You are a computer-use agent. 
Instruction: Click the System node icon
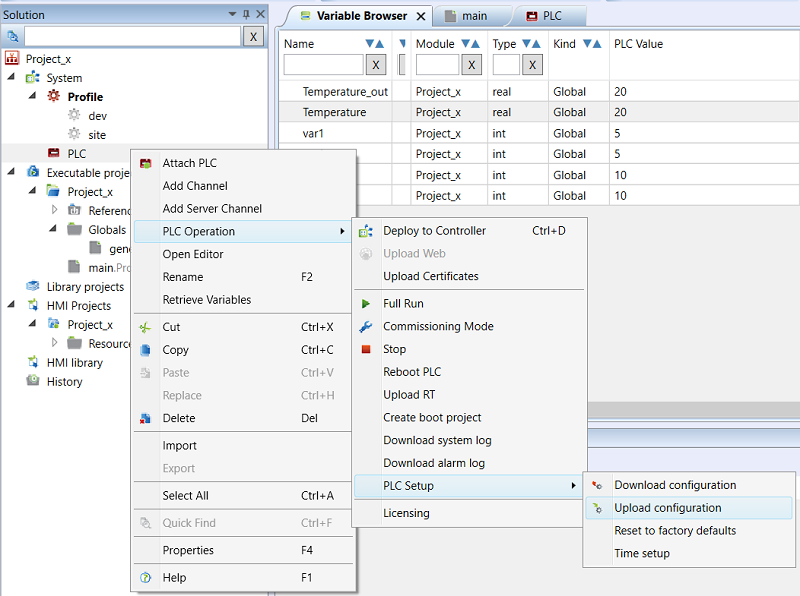[33, 78]
